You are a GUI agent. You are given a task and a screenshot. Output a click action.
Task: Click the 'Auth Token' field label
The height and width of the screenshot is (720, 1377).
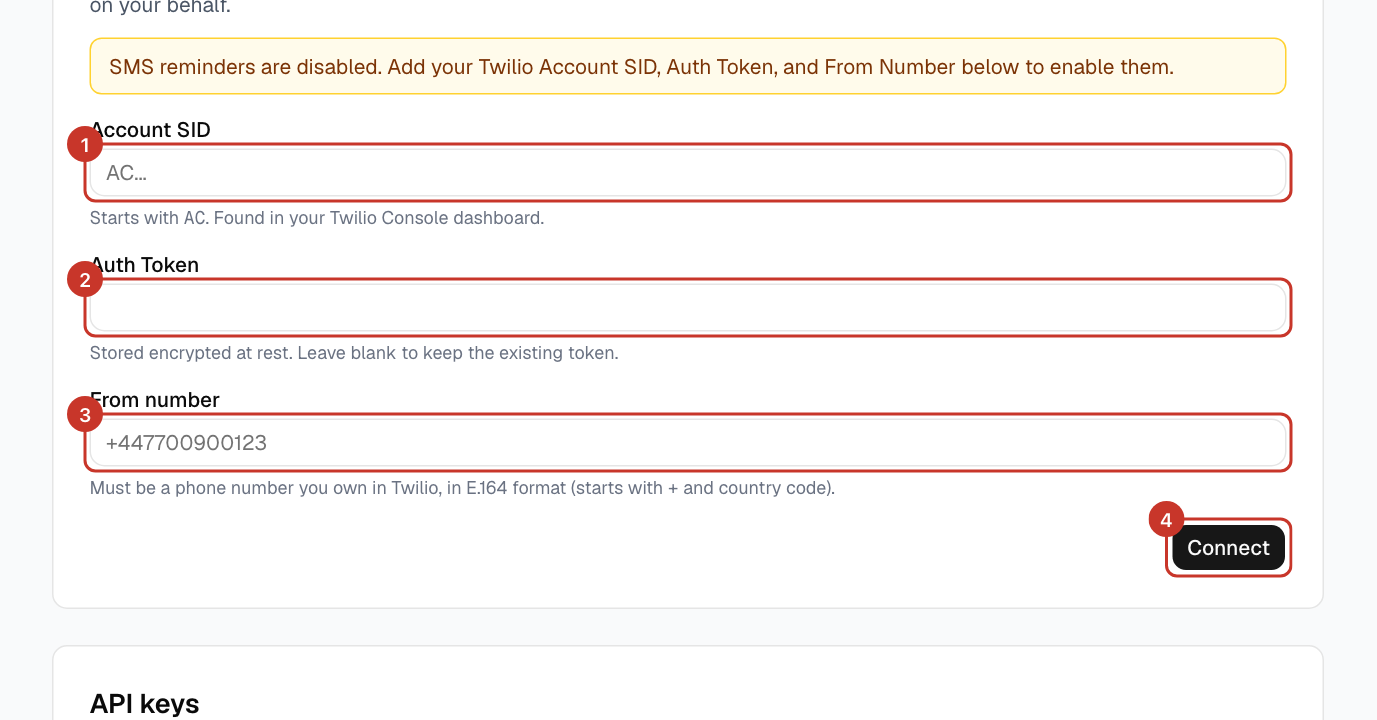pyautogui.click(x=144, y=265)
